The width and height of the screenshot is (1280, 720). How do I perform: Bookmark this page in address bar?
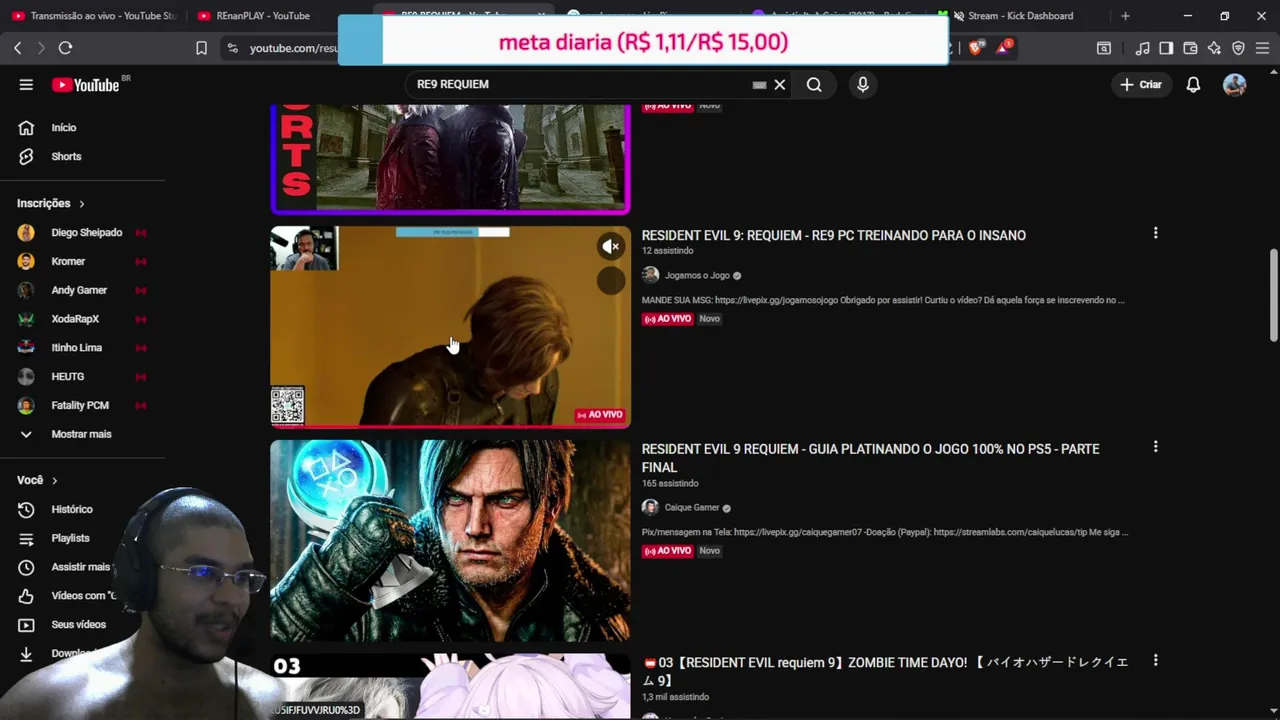tap(201, 48)
